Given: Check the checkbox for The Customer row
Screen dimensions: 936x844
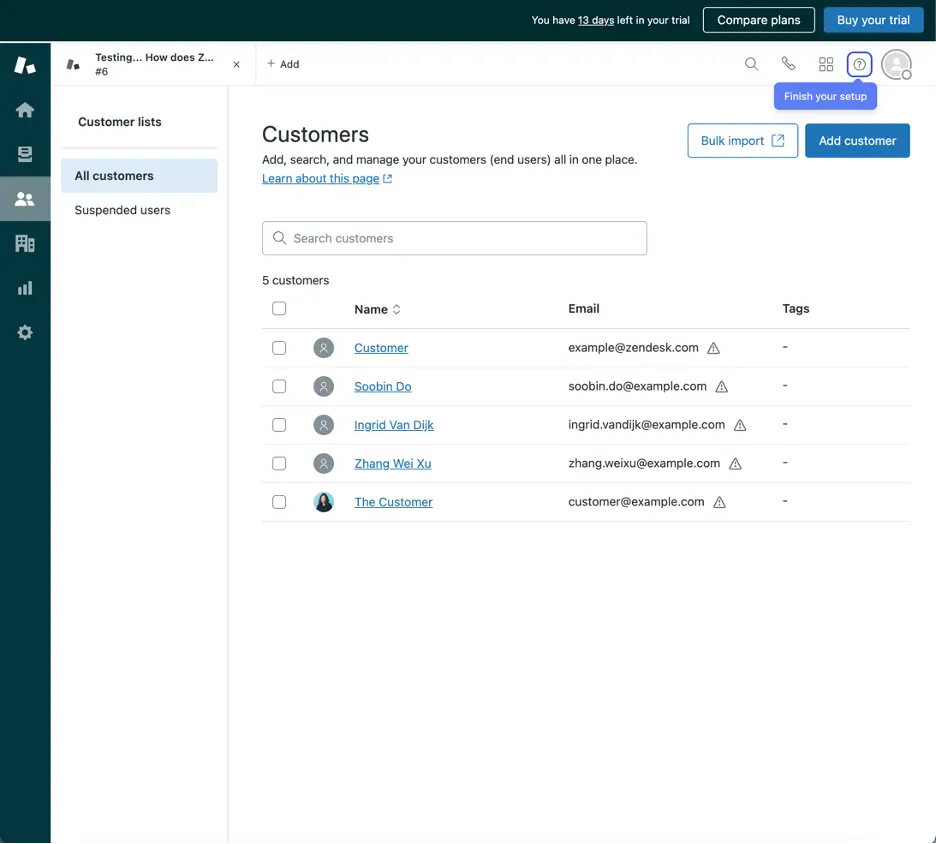Looking at the screenshot, I should pyautogui.click(x=279, y=501).
